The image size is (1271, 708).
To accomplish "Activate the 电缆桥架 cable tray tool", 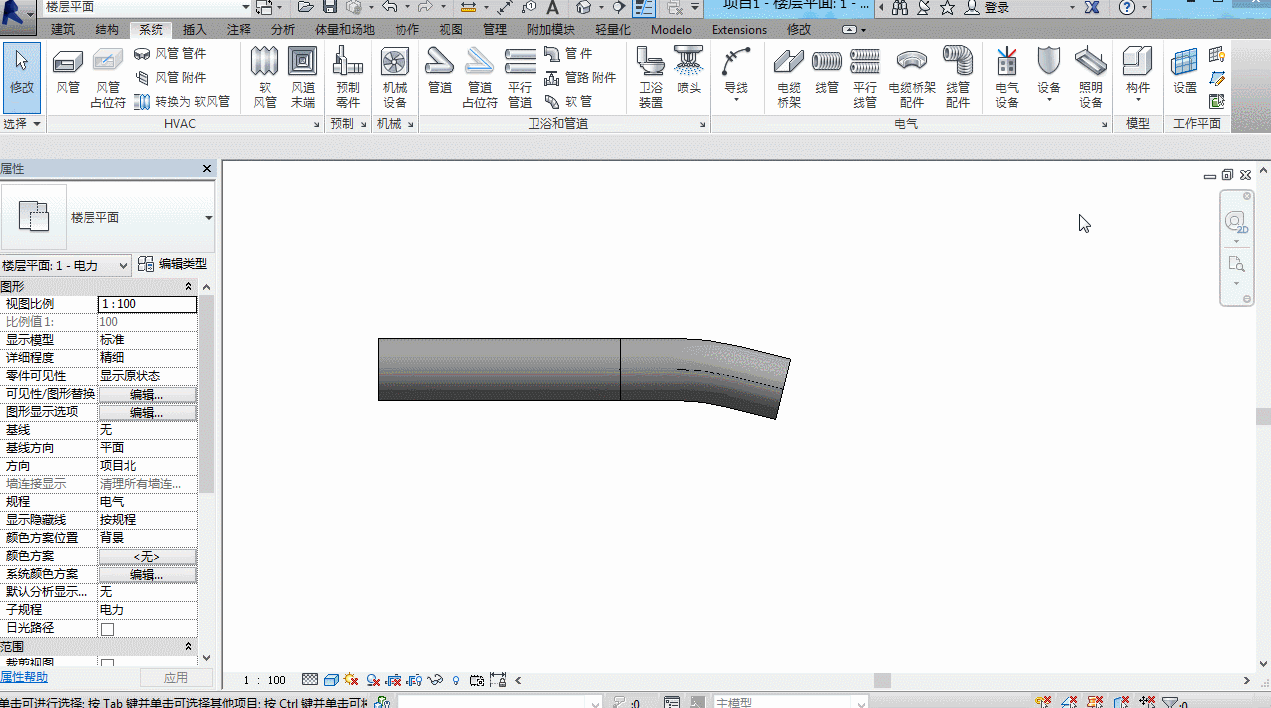I will click(789, 78).
